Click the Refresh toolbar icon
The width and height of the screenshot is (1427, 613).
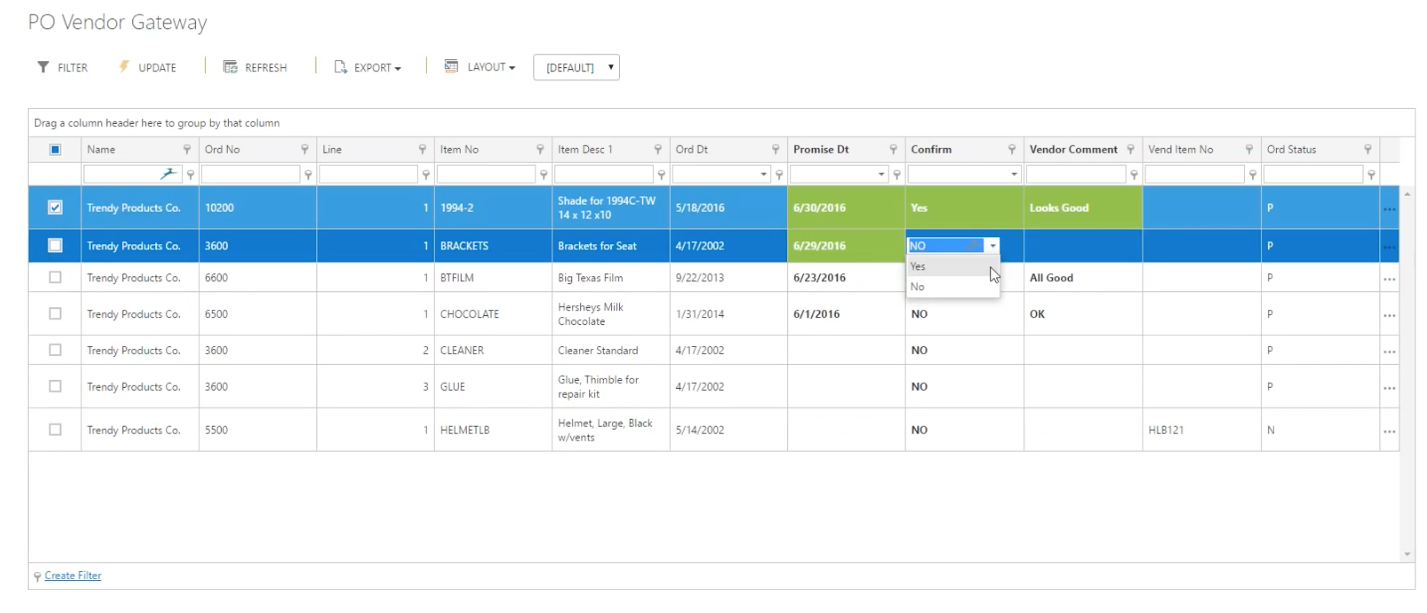230,68
